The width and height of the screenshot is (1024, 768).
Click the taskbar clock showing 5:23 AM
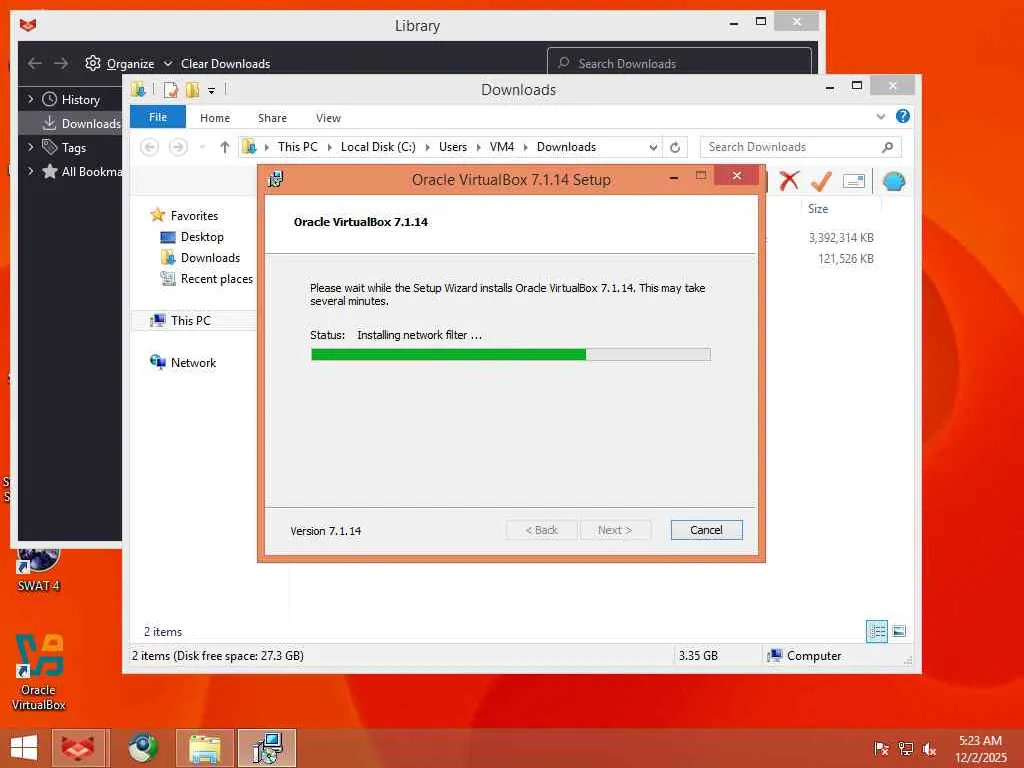click(x=980, y=748)
